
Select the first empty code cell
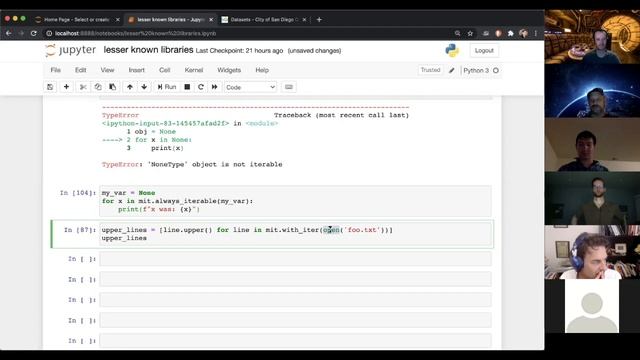(296, 259)
